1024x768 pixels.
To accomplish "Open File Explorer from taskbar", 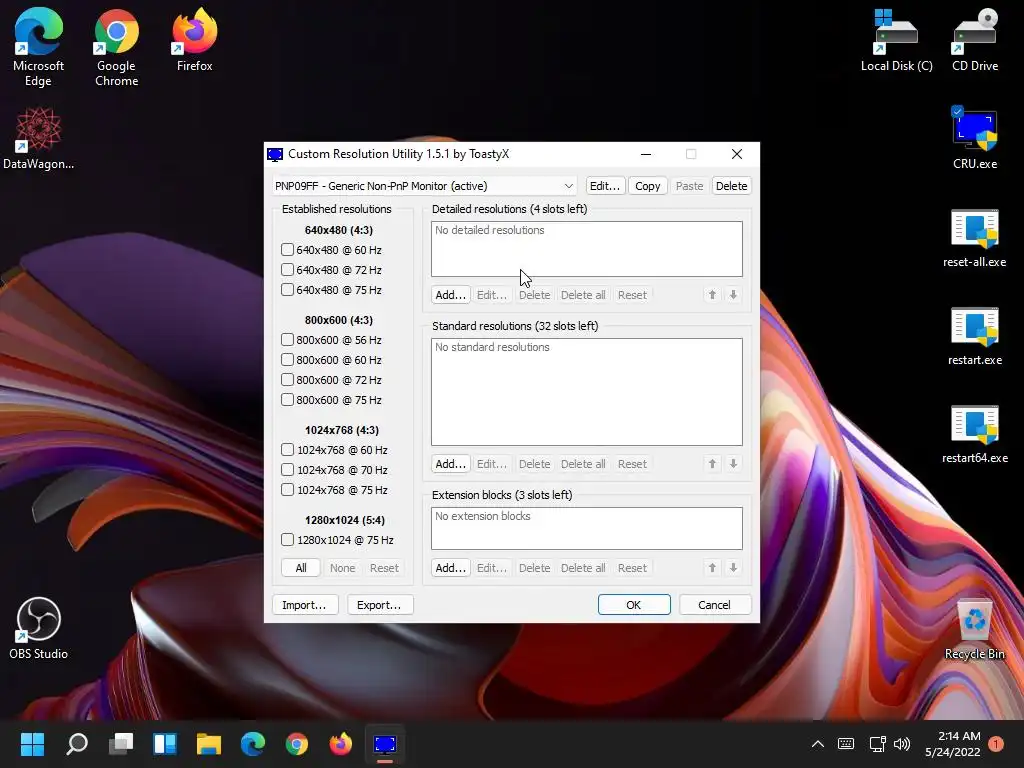I will (x=209, y=744).
